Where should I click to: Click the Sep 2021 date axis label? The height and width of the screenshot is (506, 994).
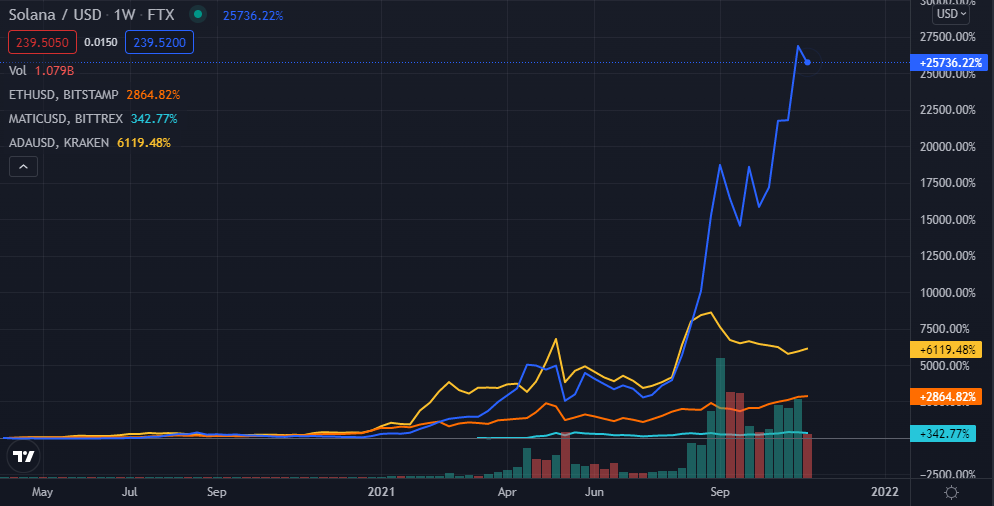click(720, 492)
